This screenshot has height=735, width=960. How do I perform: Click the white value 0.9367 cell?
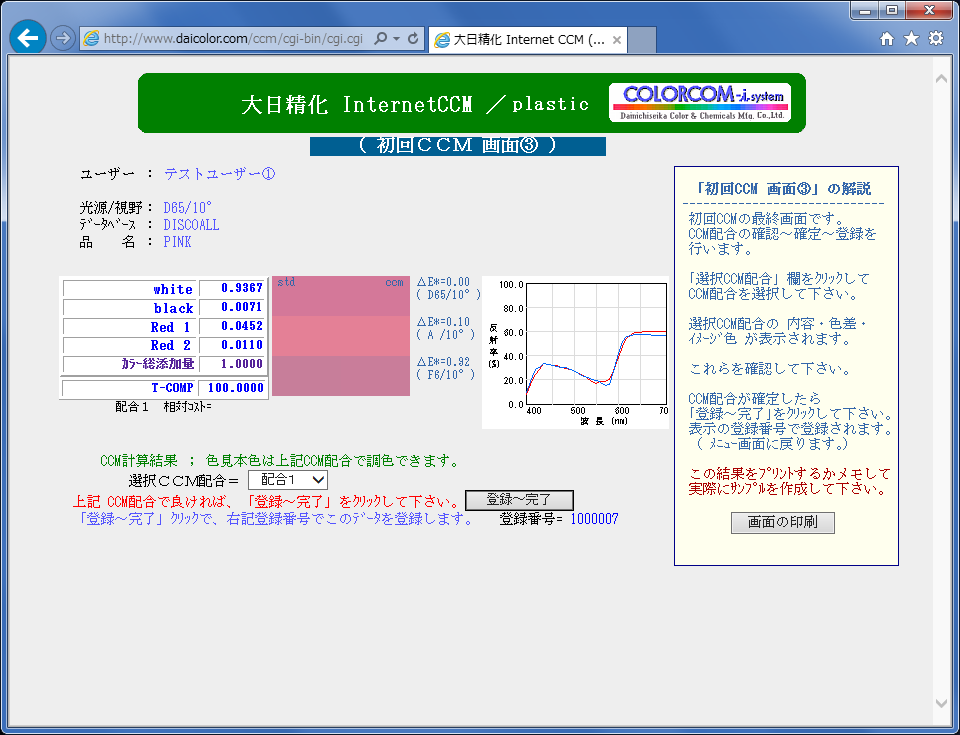click(233, 288)
